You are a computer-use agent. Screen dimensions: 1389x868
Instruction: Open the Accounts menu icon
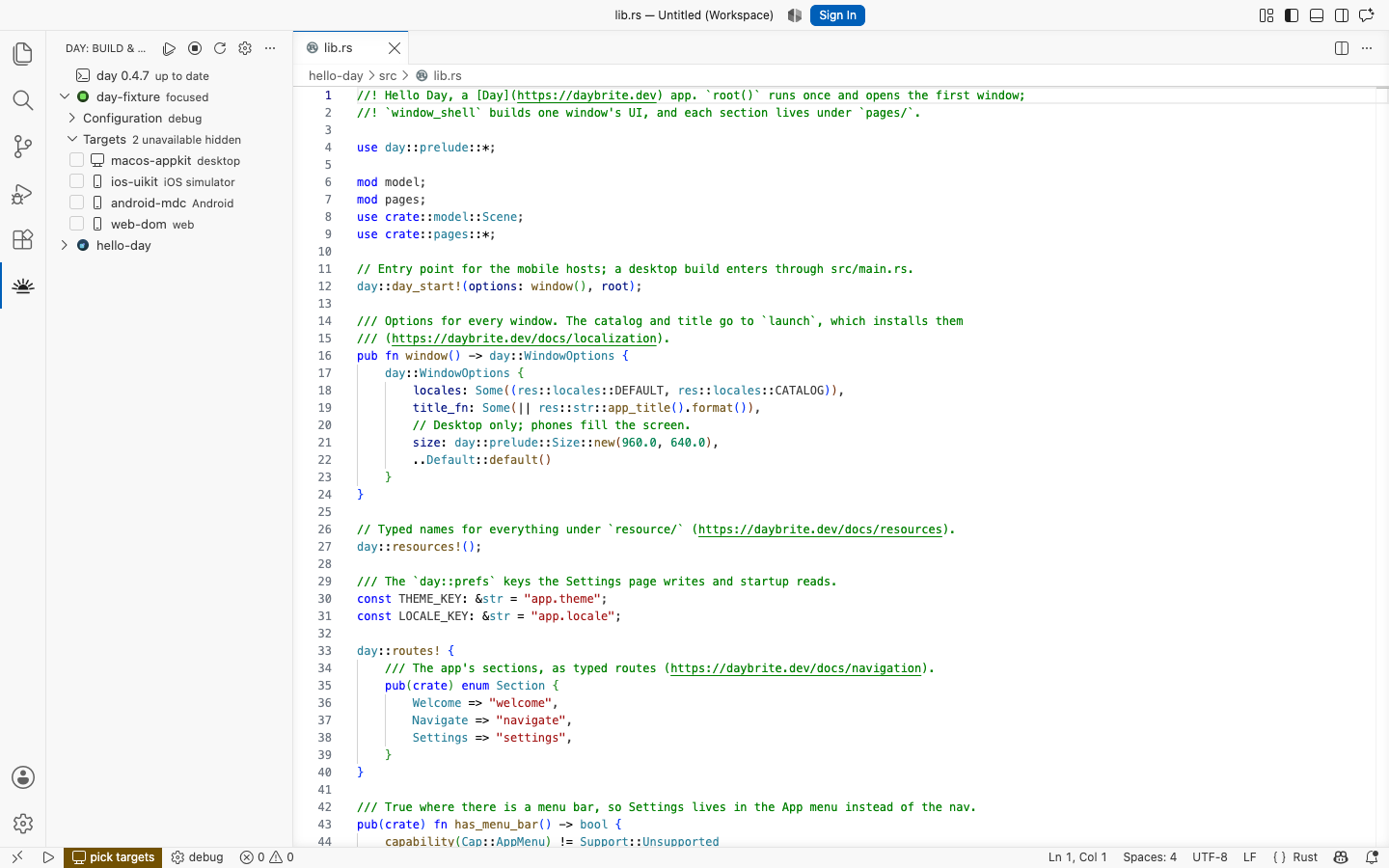coord(23,777)
